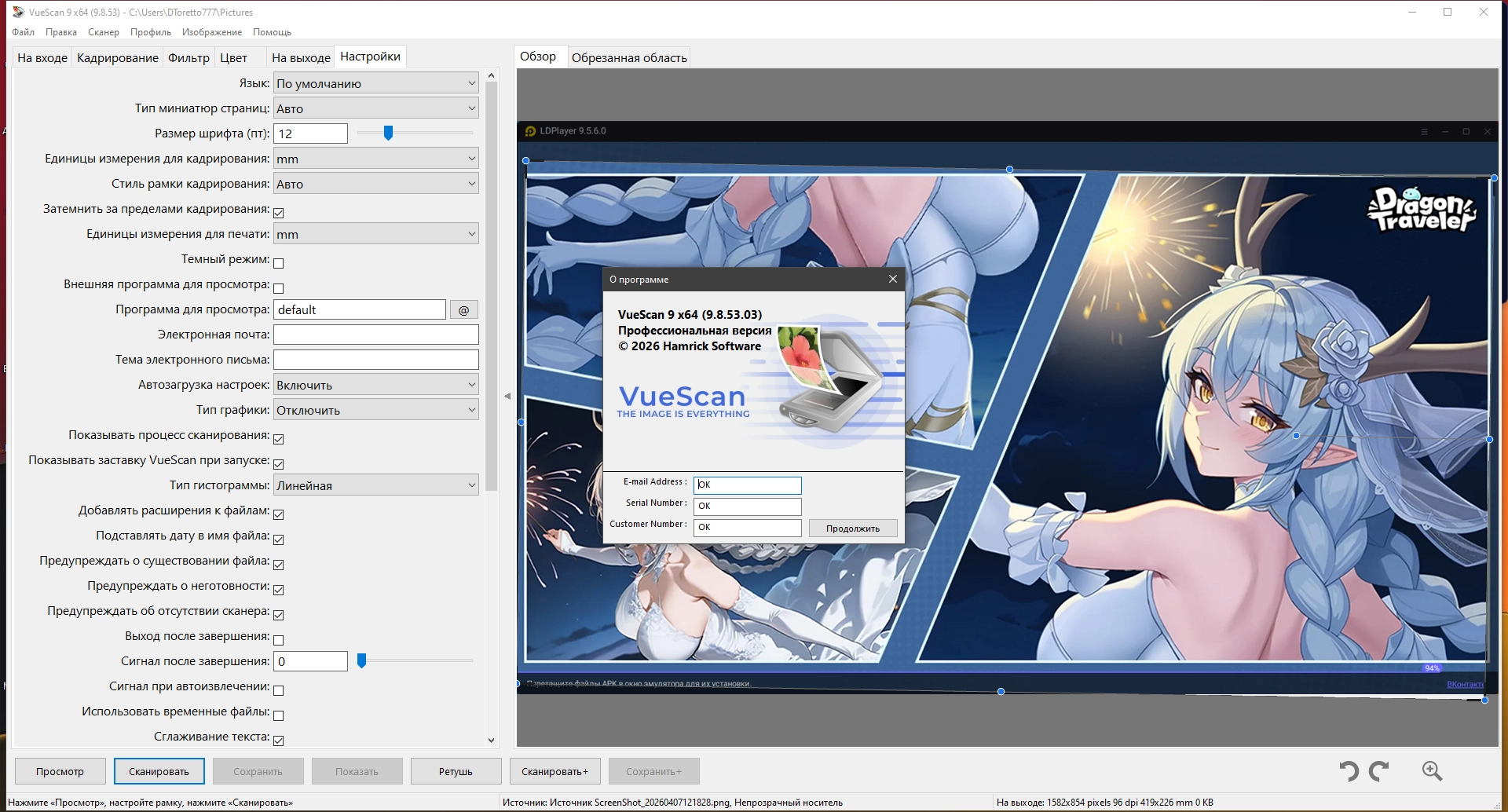Switch to the «Фильтр» tab

coord(189,57)
